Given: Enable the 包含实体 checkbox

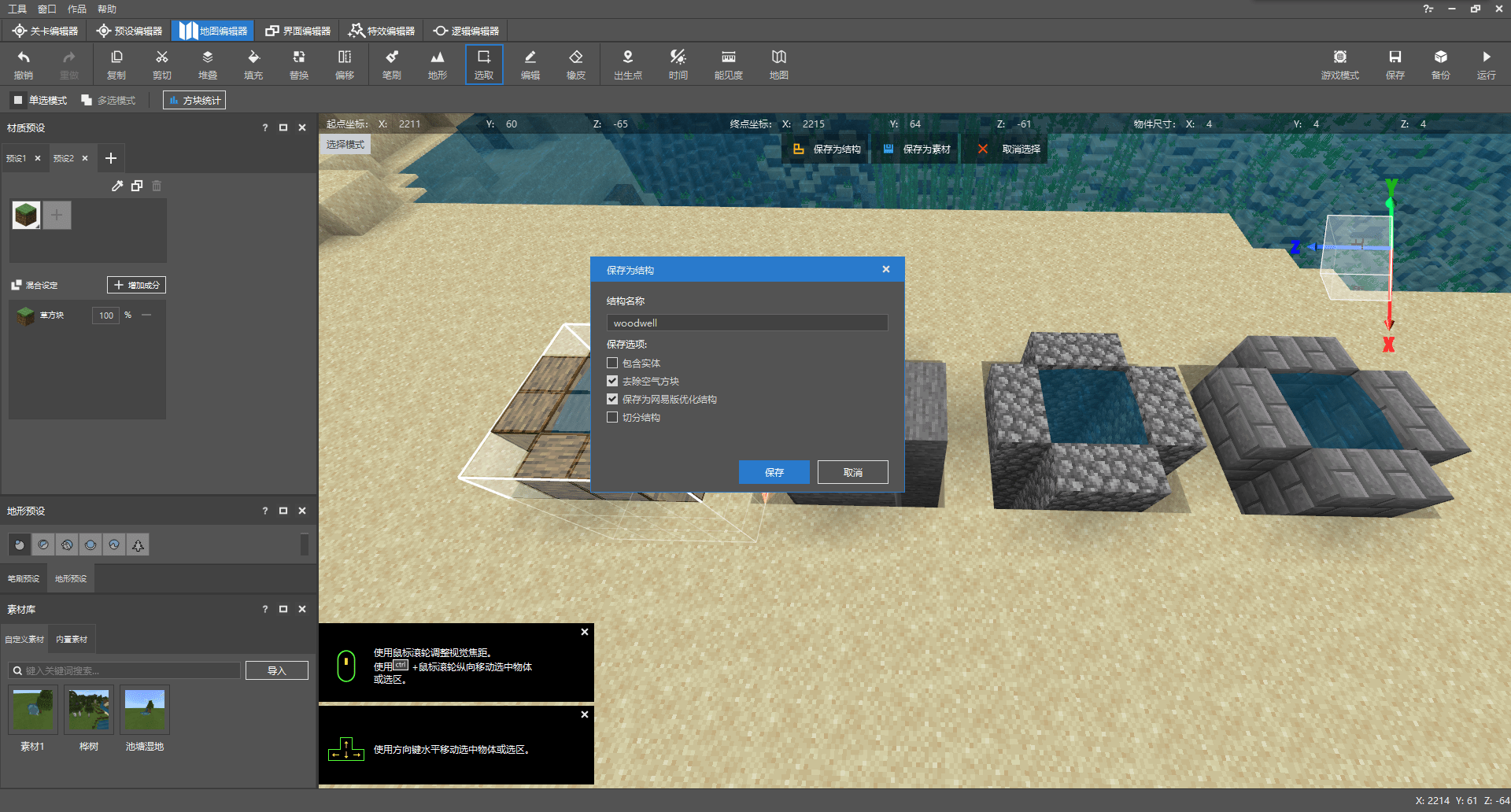Looking at the screenshot, I should (612, 363).
